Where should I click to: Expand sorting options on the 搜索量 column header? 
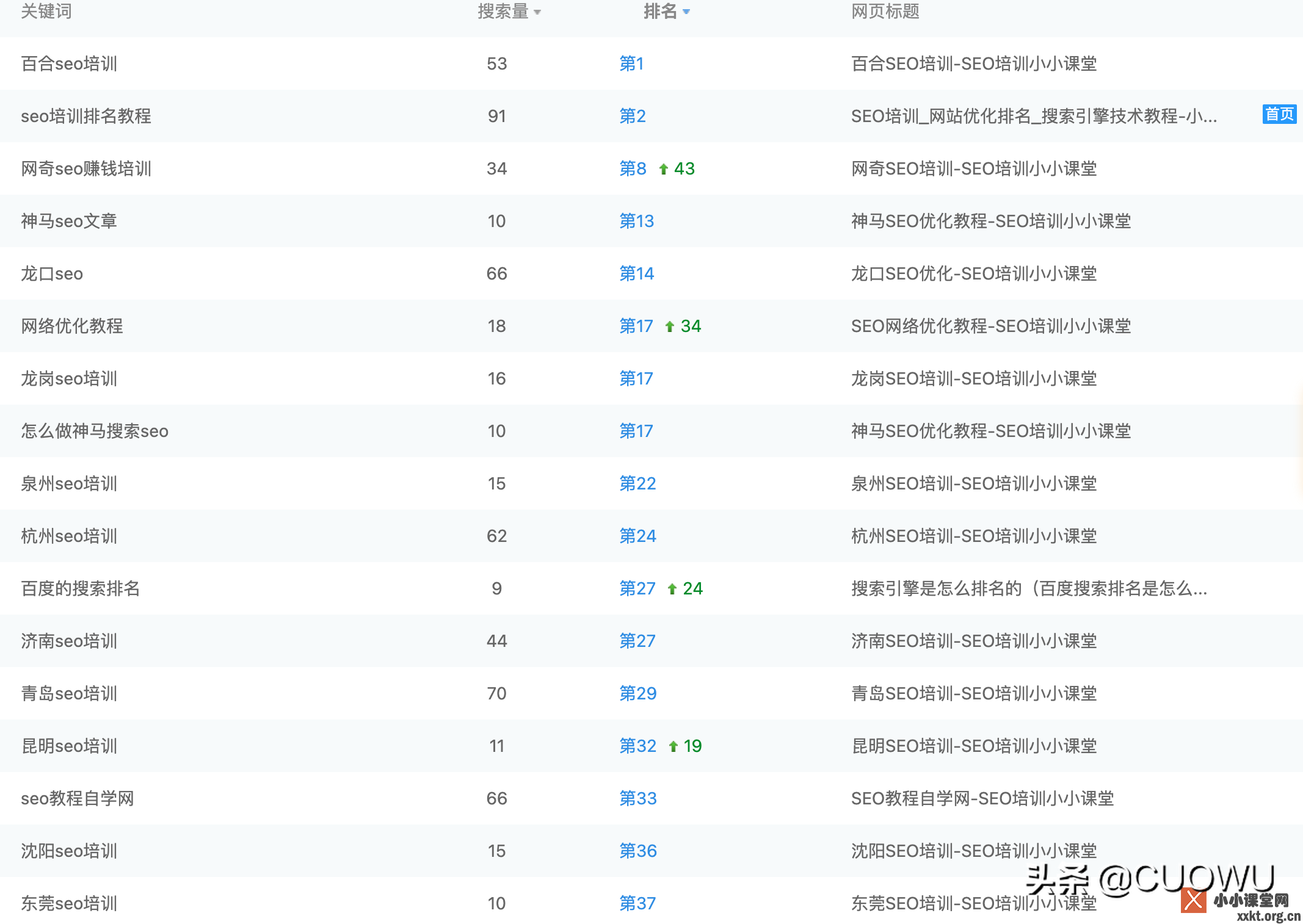point(537,13)
